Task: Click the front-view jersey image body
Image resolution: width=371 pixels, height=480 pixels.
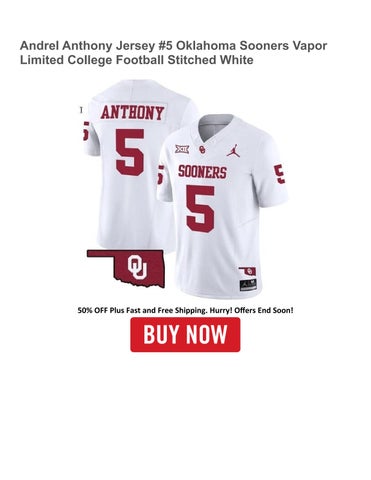Action: pyautogui.click(x=222, y=207)
